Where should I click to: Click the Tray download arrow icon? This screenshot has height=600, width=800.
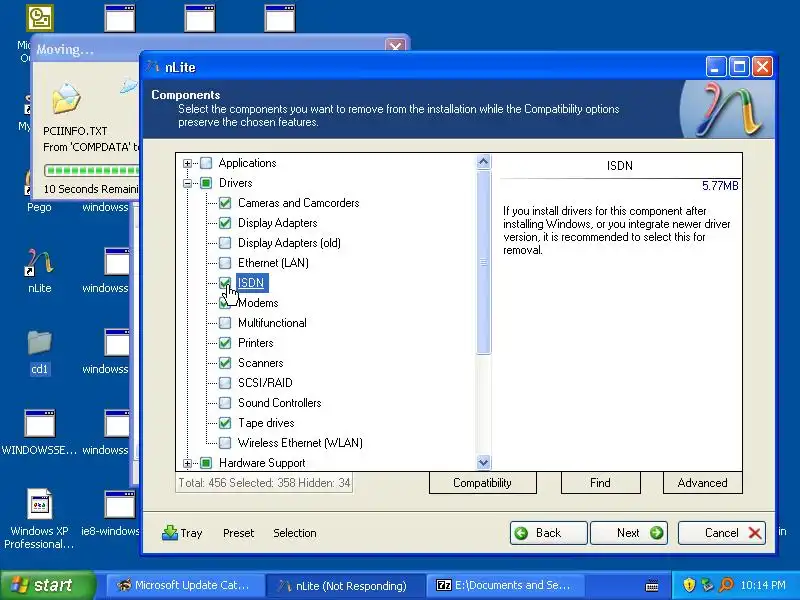[169, 532]
